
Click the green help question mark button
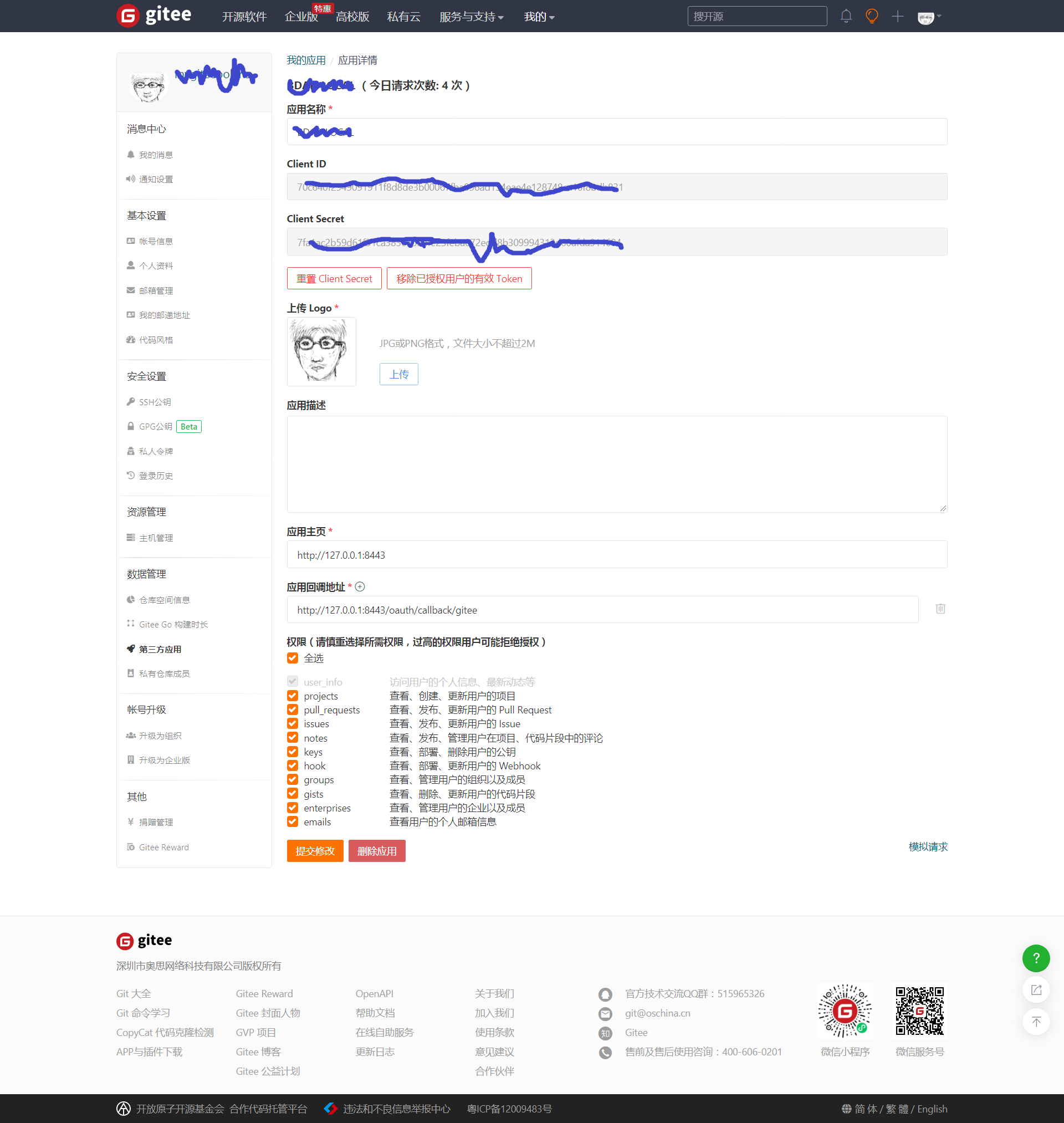(x=1035, y=958)
